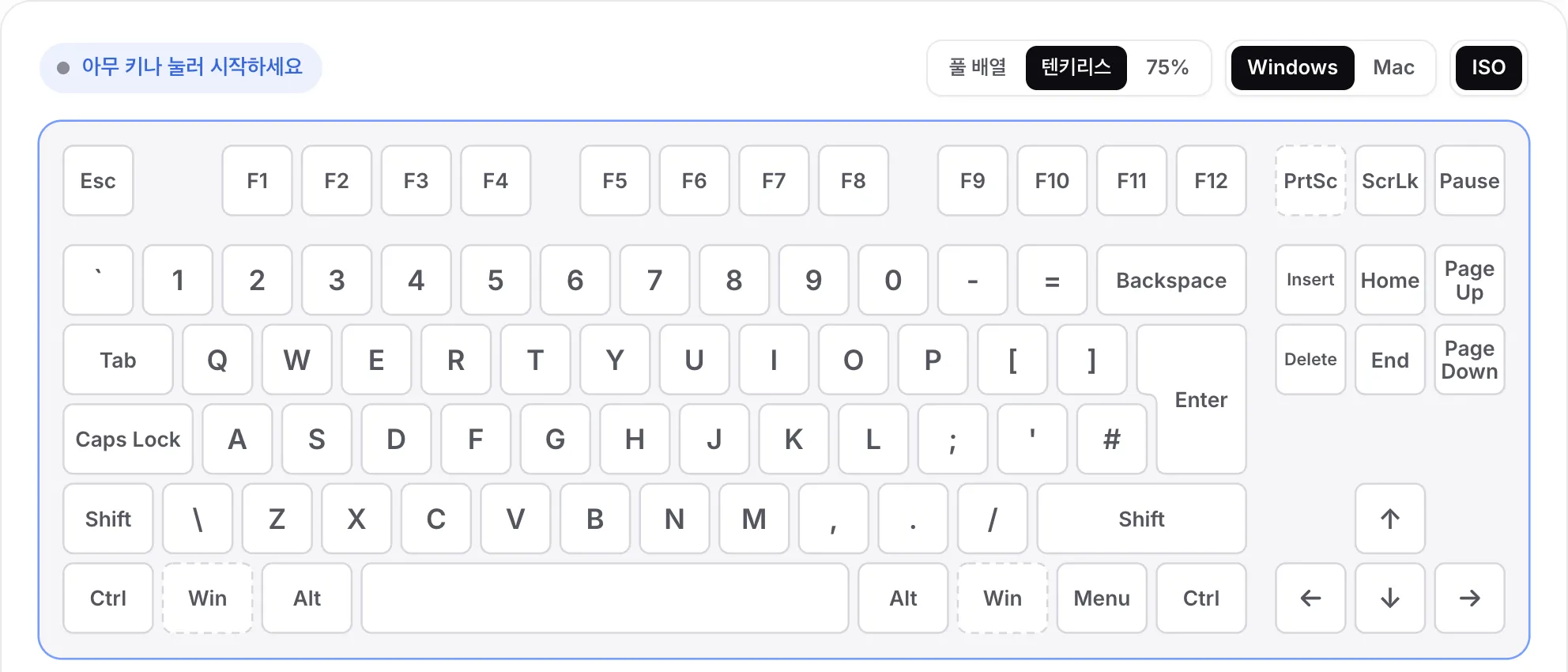Click the left Shift key
The image size is (1568, 672).
(108, 519)
